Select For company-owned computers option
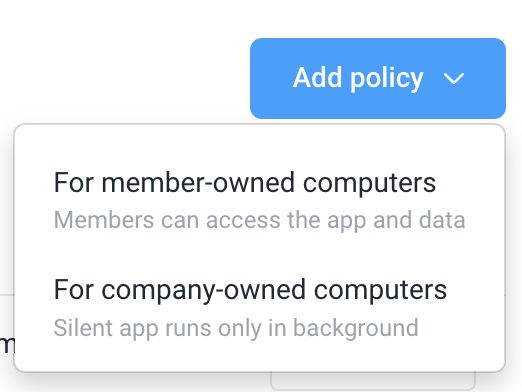Image resolution: width=522 pixels, height=392 pixels. [x=259, y=308]
